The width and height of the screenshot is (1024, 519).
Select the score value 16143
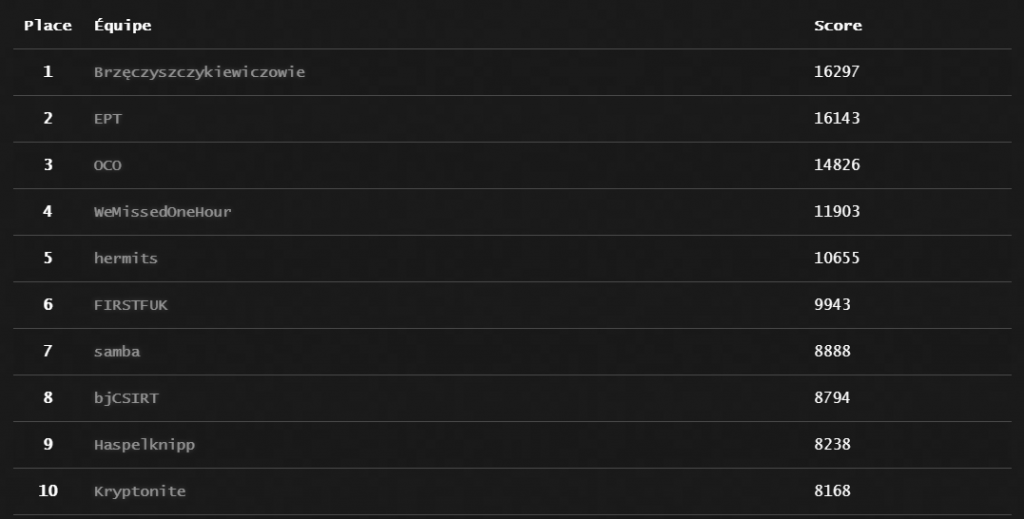[x=837, y=118]
